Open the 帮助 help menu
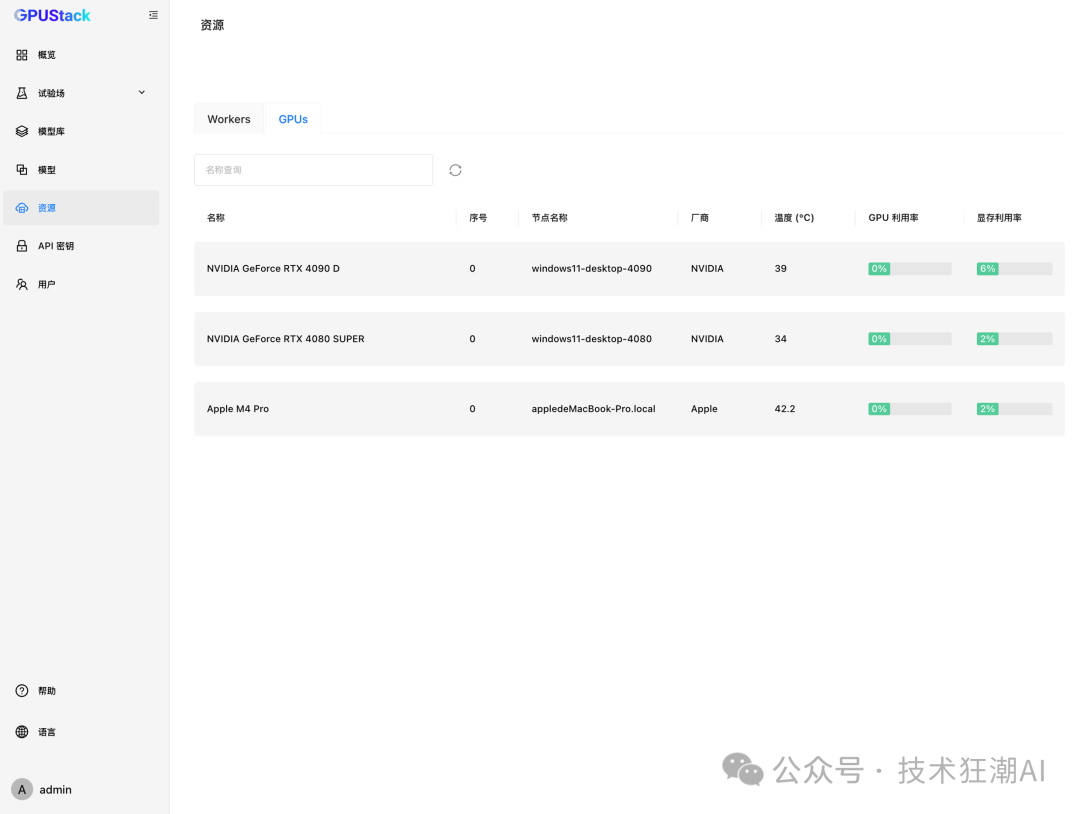1080x814 pixels. (x=46, y=691)
